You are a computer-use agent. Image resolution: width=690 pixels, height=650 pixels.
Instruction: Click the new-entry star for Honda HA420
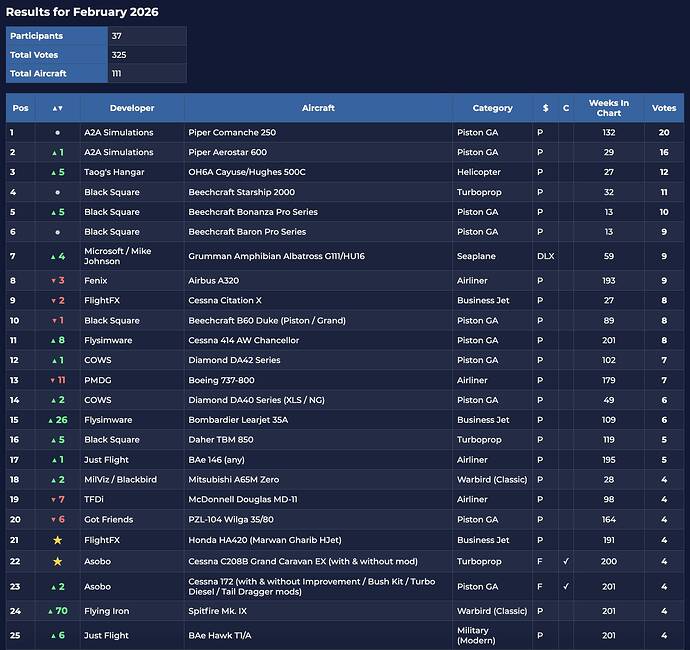(x=57, y=540)
